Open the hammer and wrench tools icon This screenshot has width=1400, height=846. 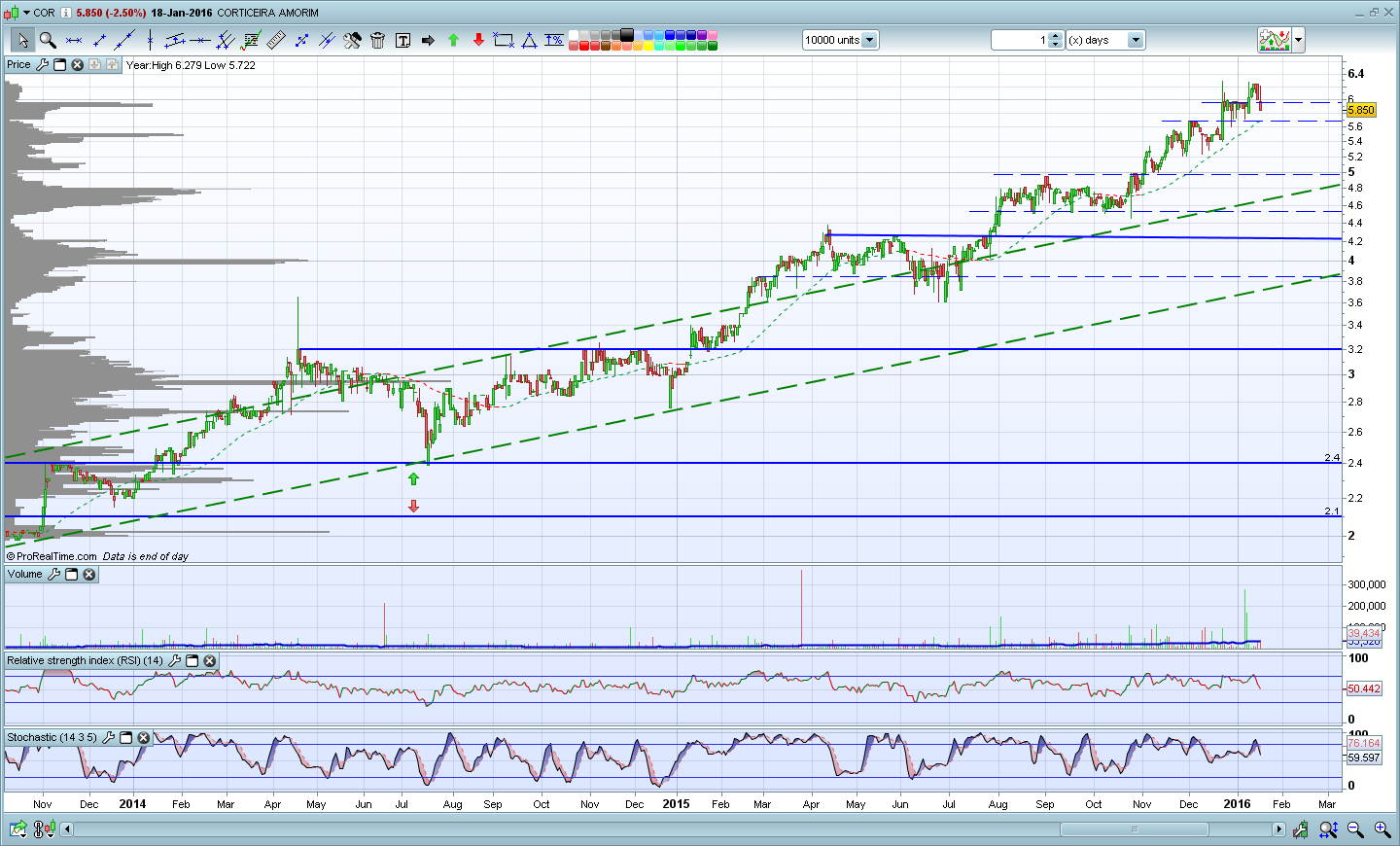(352, 40)
